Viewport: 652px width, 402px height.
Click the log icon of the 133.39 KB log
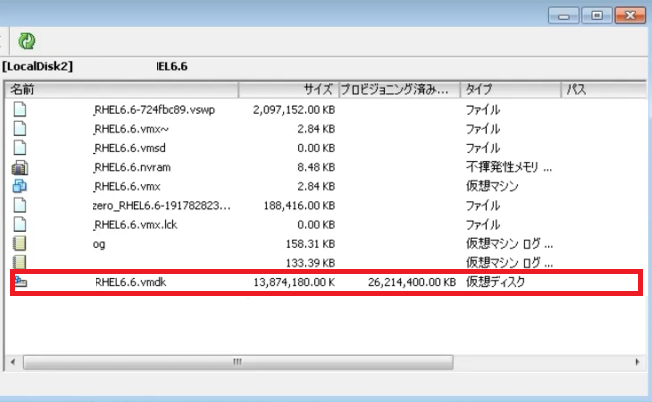click(20, 262)
